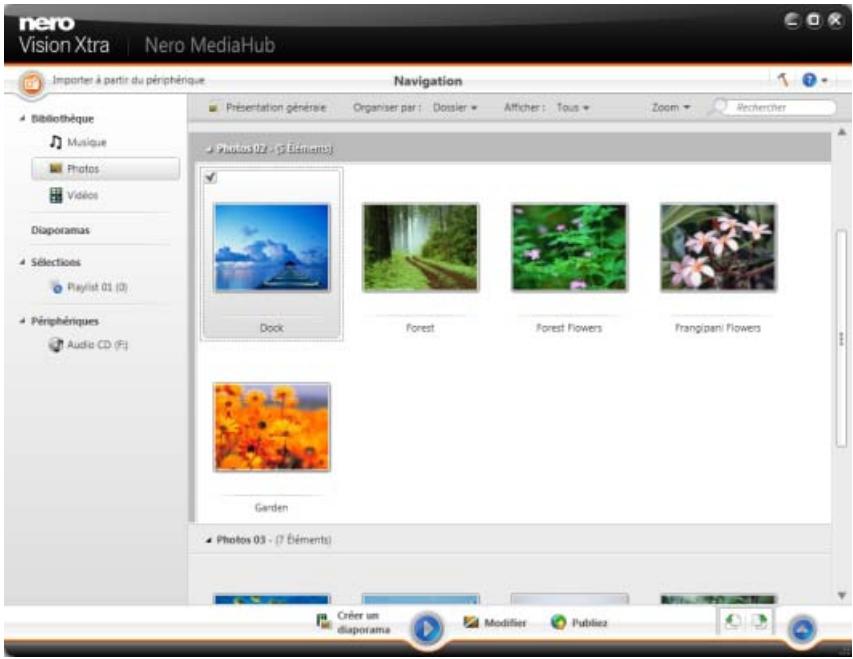Click the Playlist 01 disc icon
This screenshot has width=853, height=659.
click(x=56, y=287)
